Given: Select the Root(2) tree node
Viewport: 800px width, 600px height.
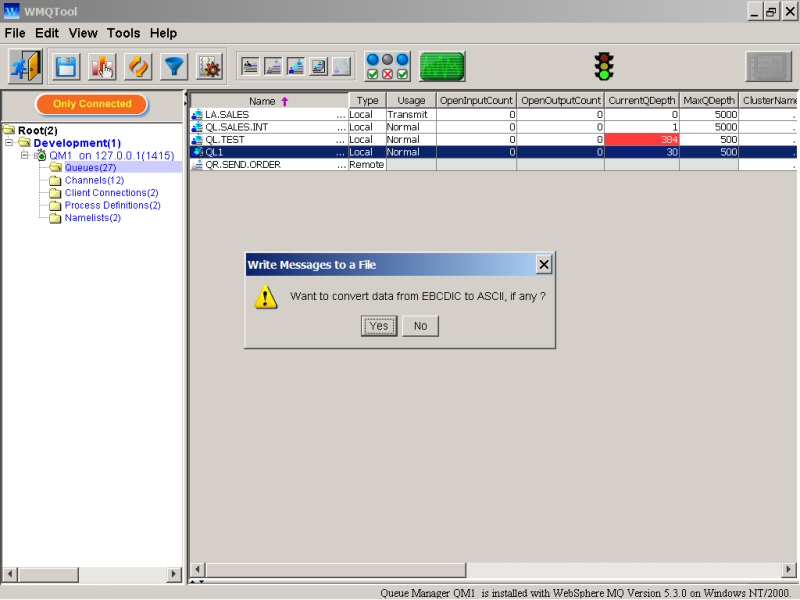Looking at the screenshot, I should (37, 131).
